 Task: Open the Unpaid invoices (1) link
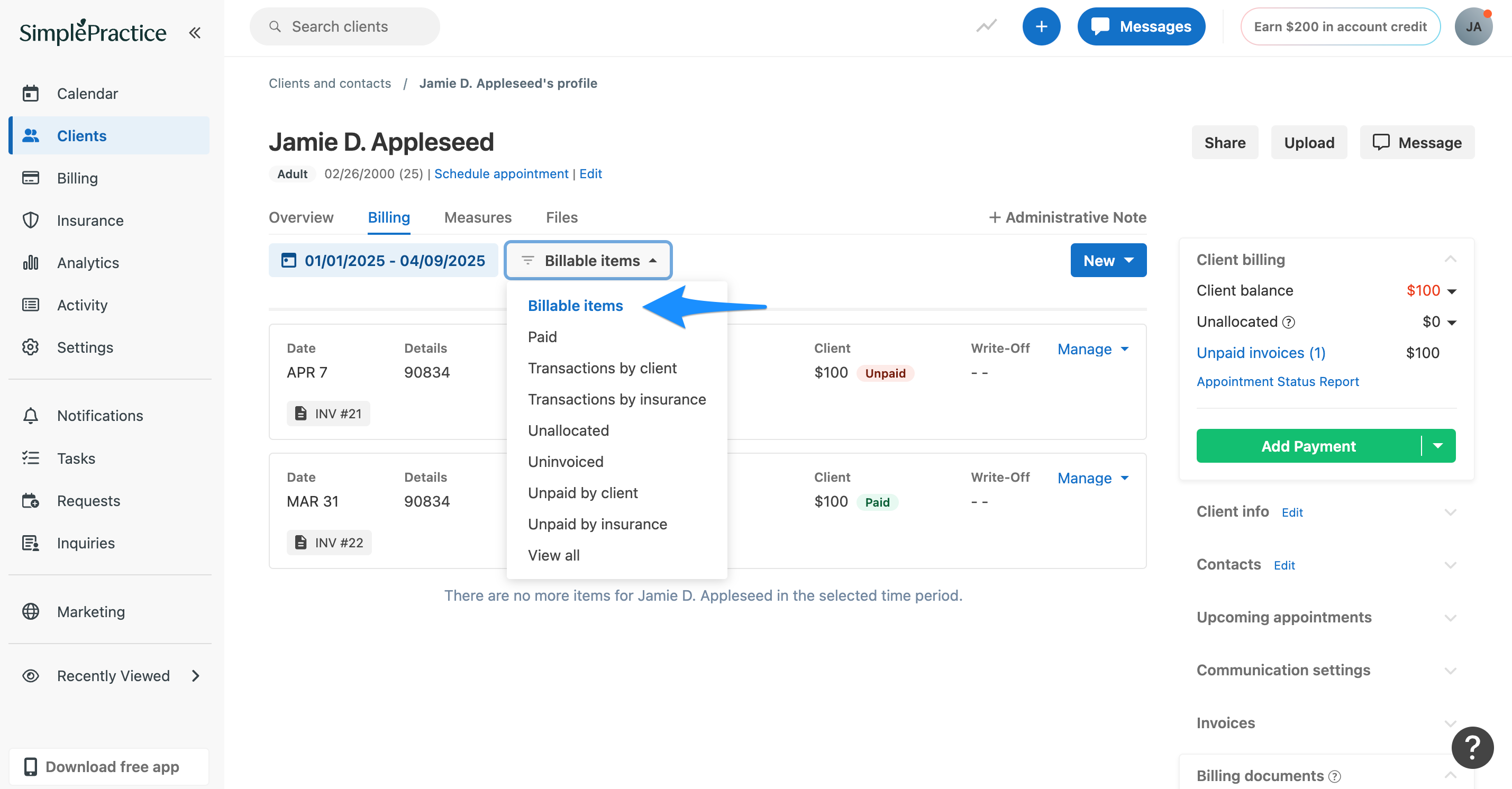tap(1261, 353)
